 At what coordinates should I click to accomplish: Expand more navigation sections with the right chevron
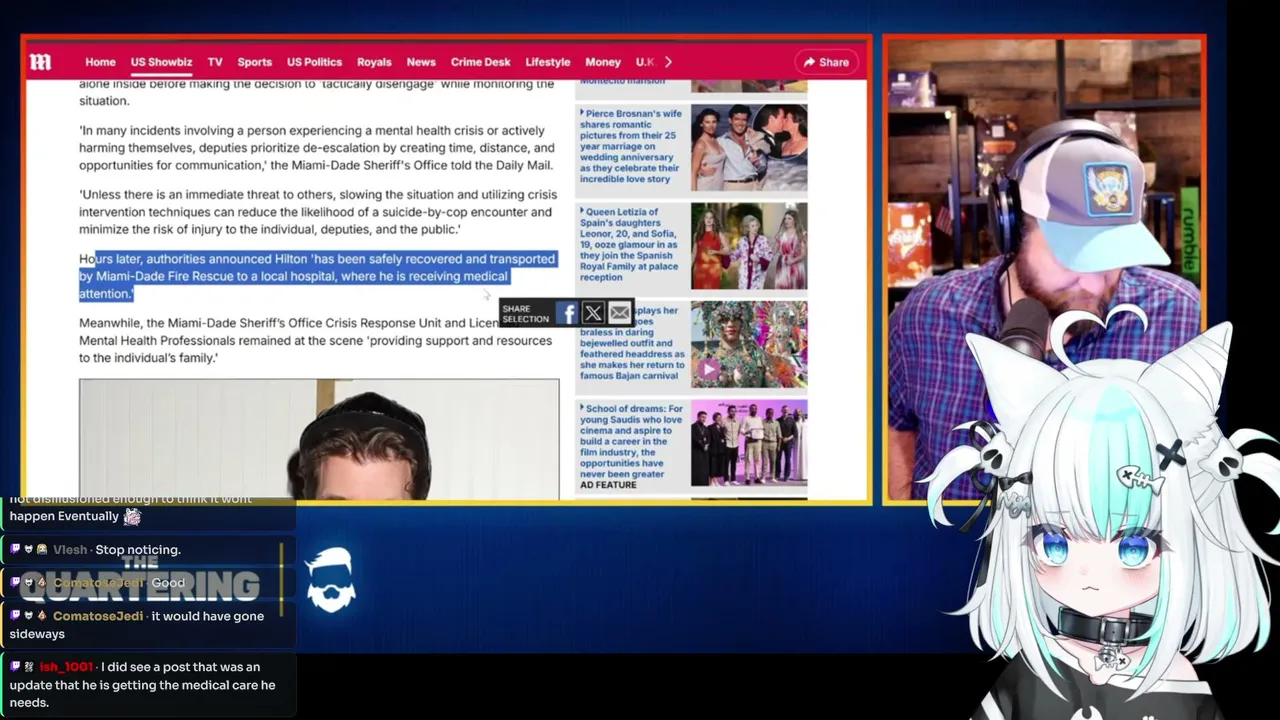click(668, 62)
